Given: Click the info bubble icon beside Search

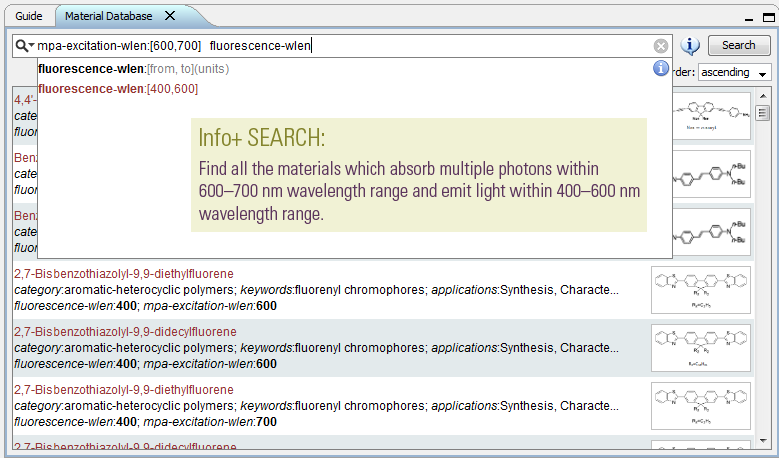Looking at the screenshot, I should 690,45.
